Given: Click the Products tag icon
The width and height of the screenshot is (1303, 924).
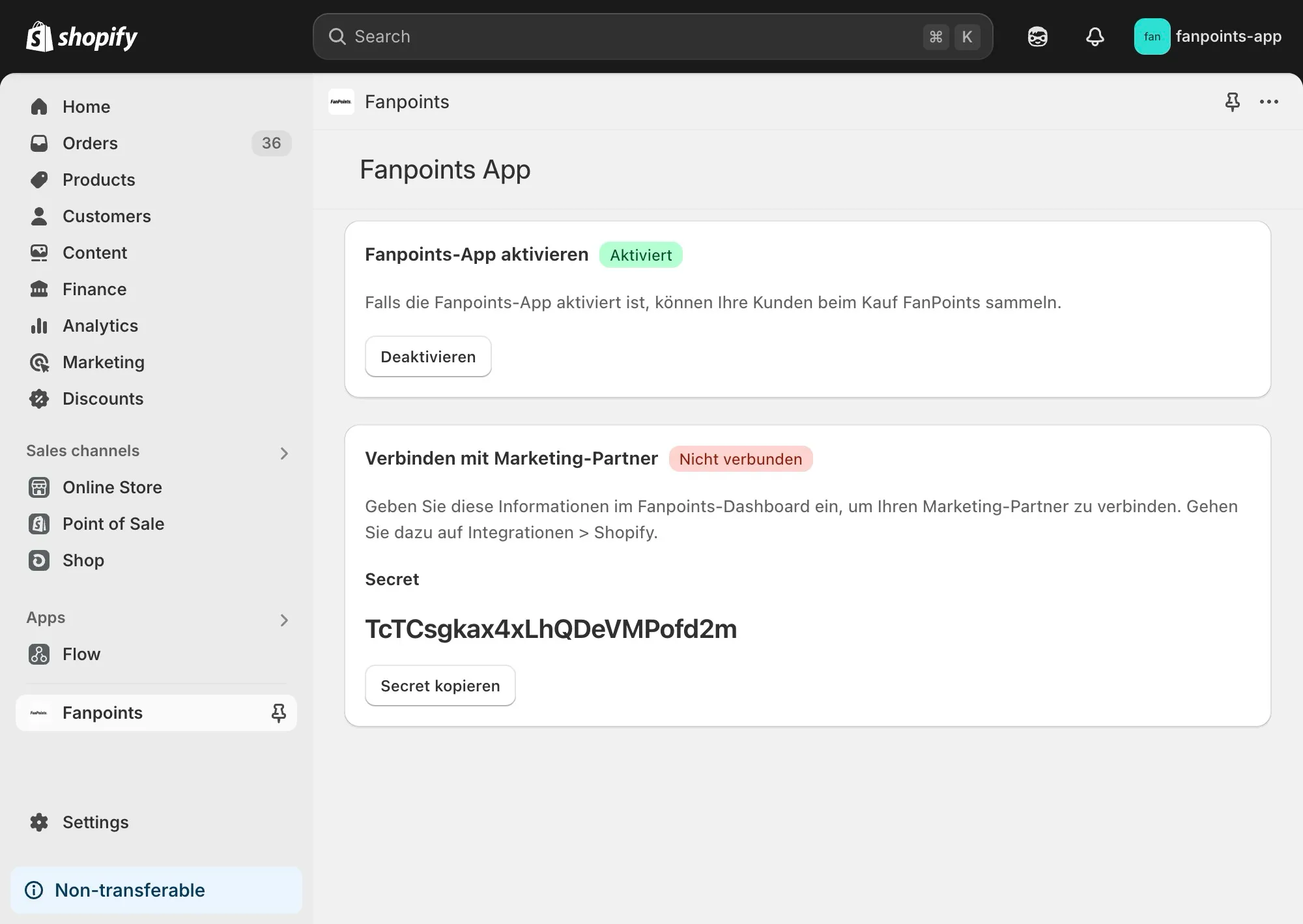Looking at the screenshot, I should coord(39,179).
